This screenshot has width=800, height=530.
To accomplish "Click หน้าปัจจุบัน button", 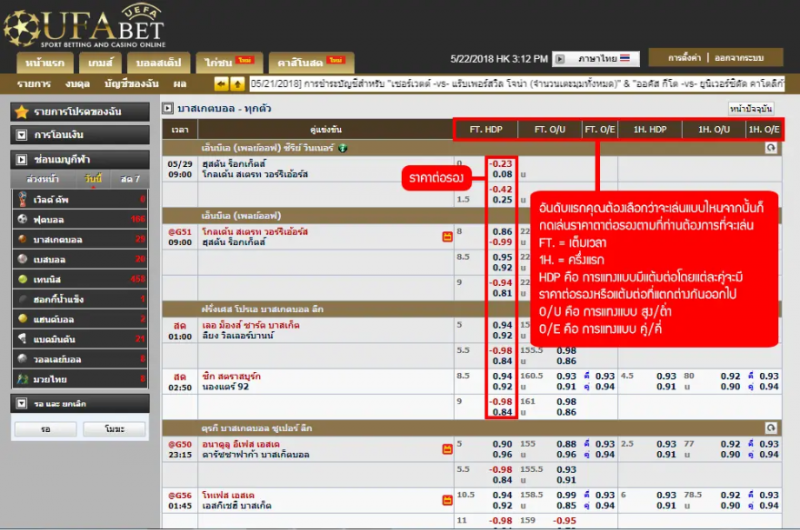I will [x=751, y=109].
